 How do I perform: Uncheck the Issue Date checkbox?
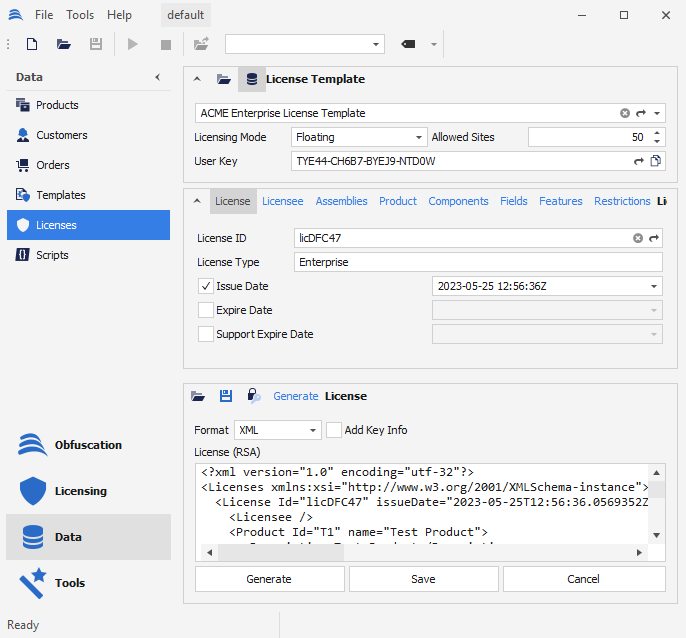(x=206, y=286)
